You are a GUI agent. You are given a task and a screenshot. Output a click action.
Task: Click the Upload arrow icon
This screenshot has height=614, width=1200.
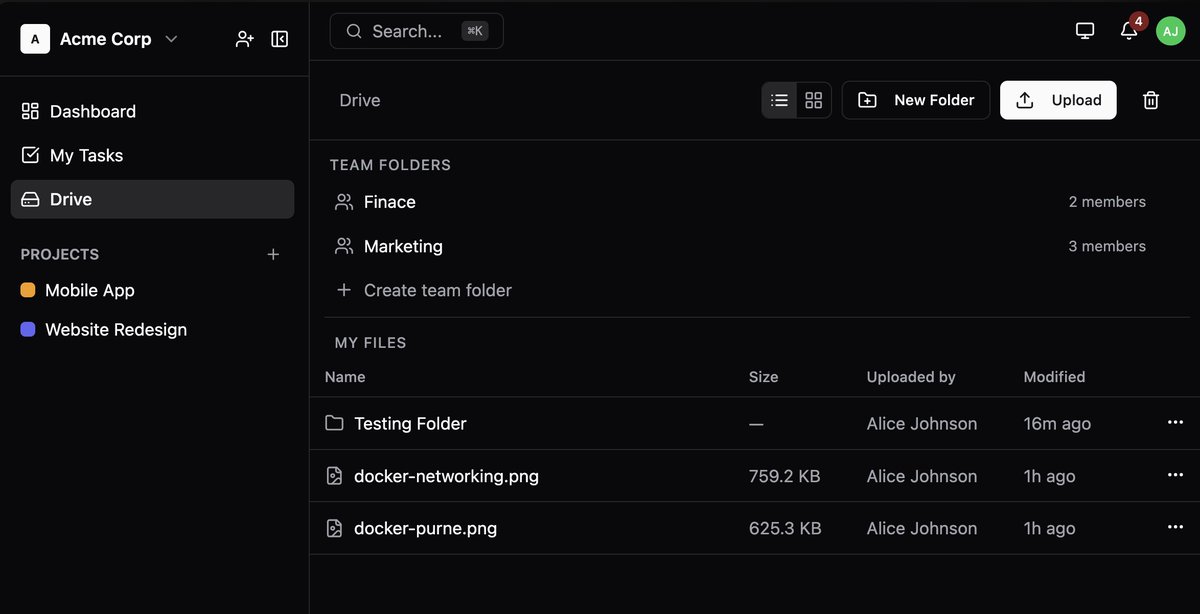[1024, 100]
